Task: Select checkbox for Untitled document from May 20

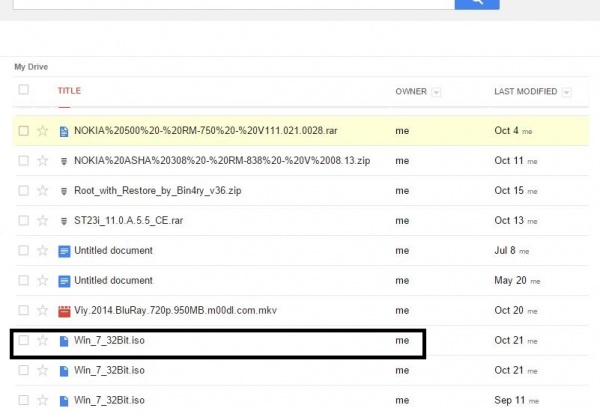Action: [24, 280]
